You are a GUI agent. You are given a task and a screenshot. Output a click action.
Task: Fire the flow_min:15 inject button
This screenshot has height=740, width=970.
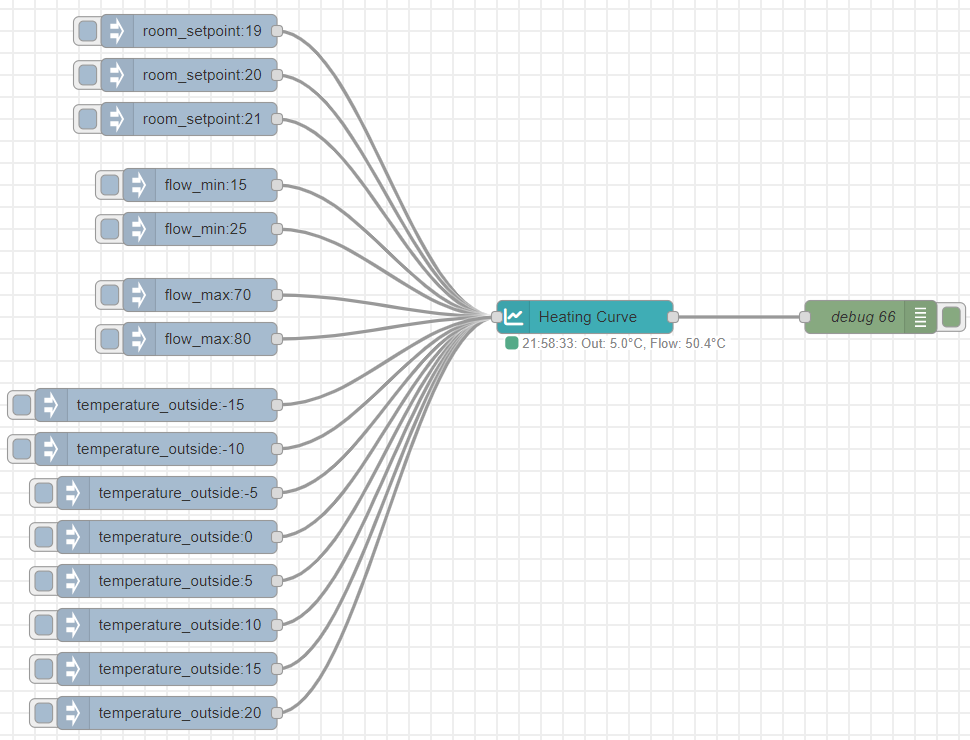point(110,185)
